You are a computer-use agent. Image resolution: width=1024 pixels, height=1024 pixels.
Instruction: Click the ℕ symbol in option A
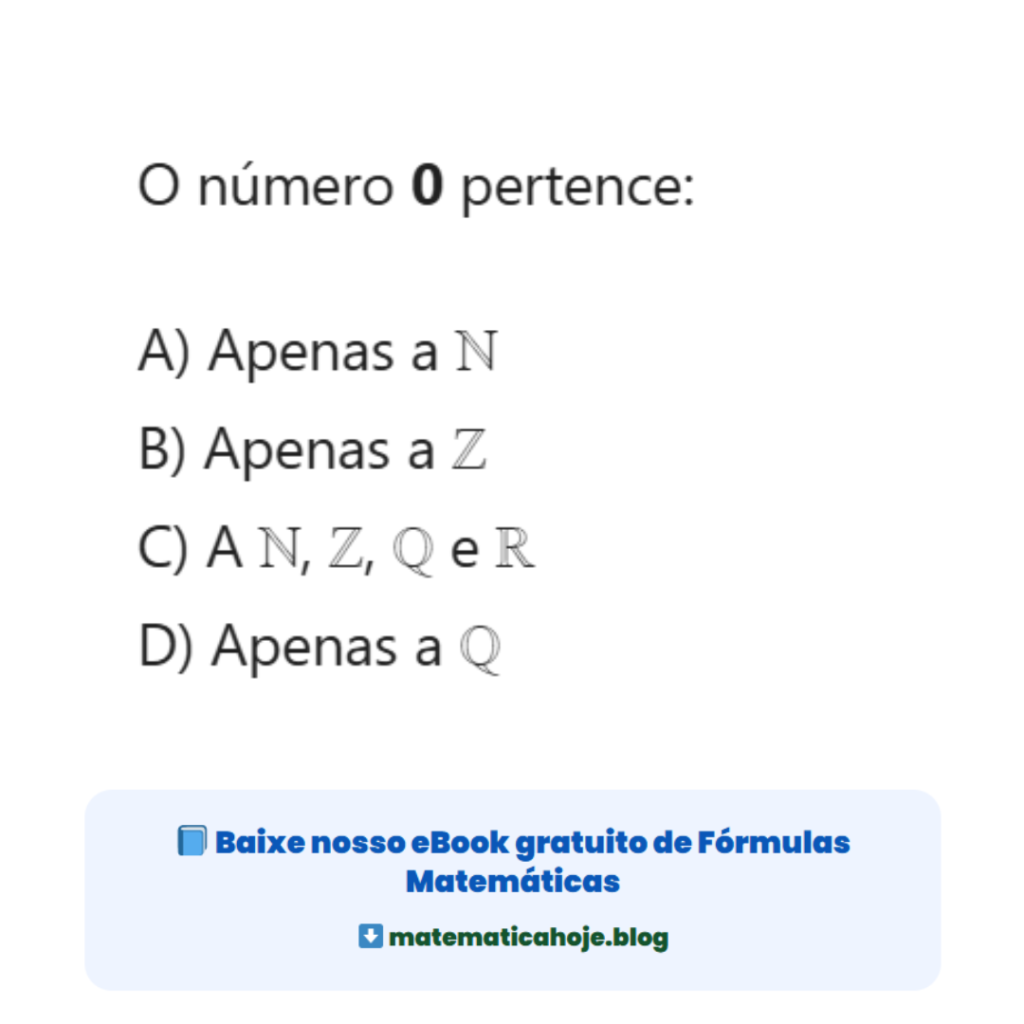pos(476,352)
